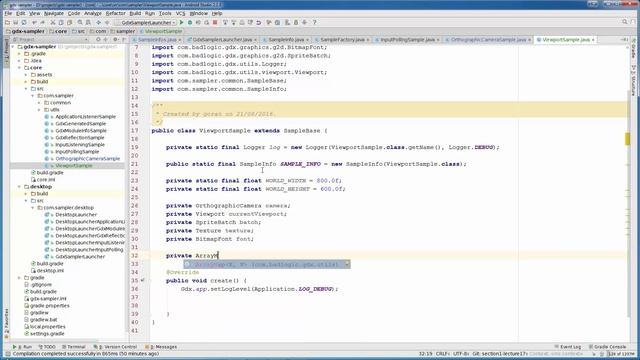Collapse the com.sampler package node

tap(33, 96)
